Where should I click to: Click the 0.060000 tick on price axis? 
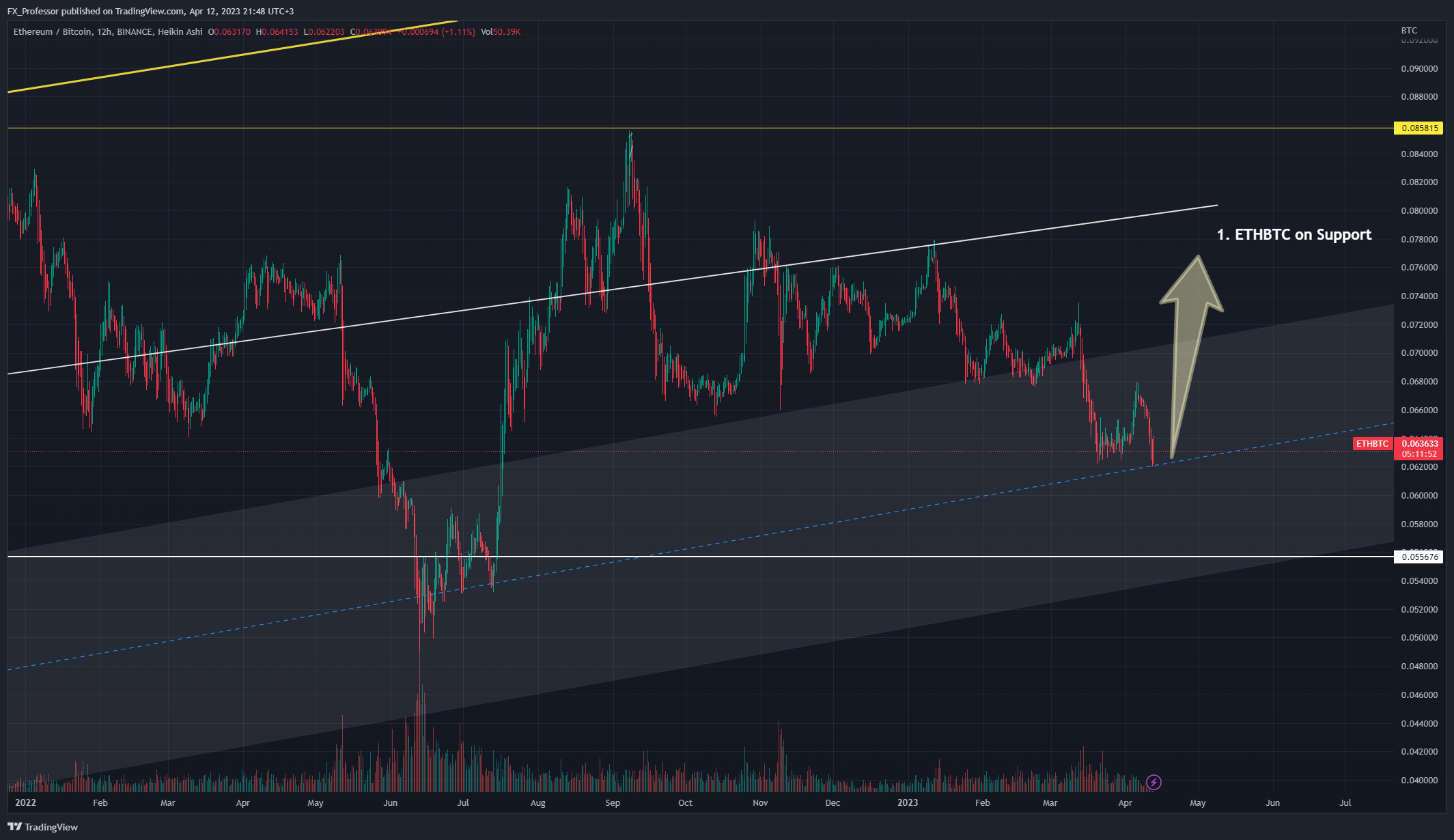coord(1419,495)
